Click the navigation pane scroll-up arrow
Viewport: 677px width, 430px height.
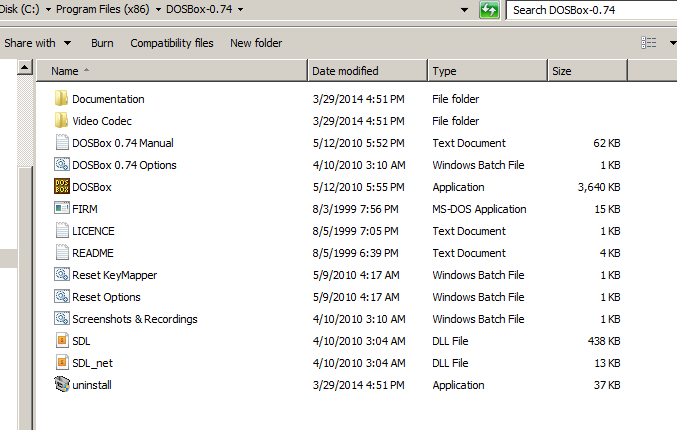[x=25, y=67]
